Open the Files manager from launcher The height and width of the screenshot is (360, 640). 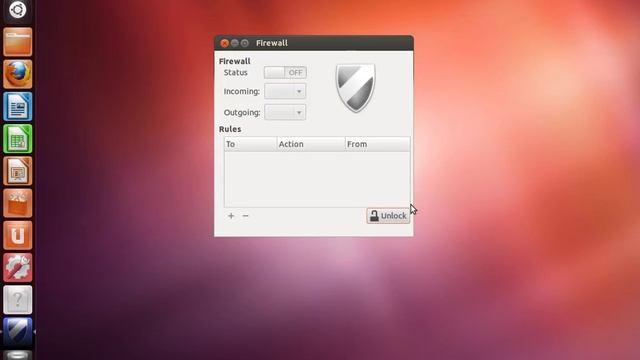(x=18, y=42)
